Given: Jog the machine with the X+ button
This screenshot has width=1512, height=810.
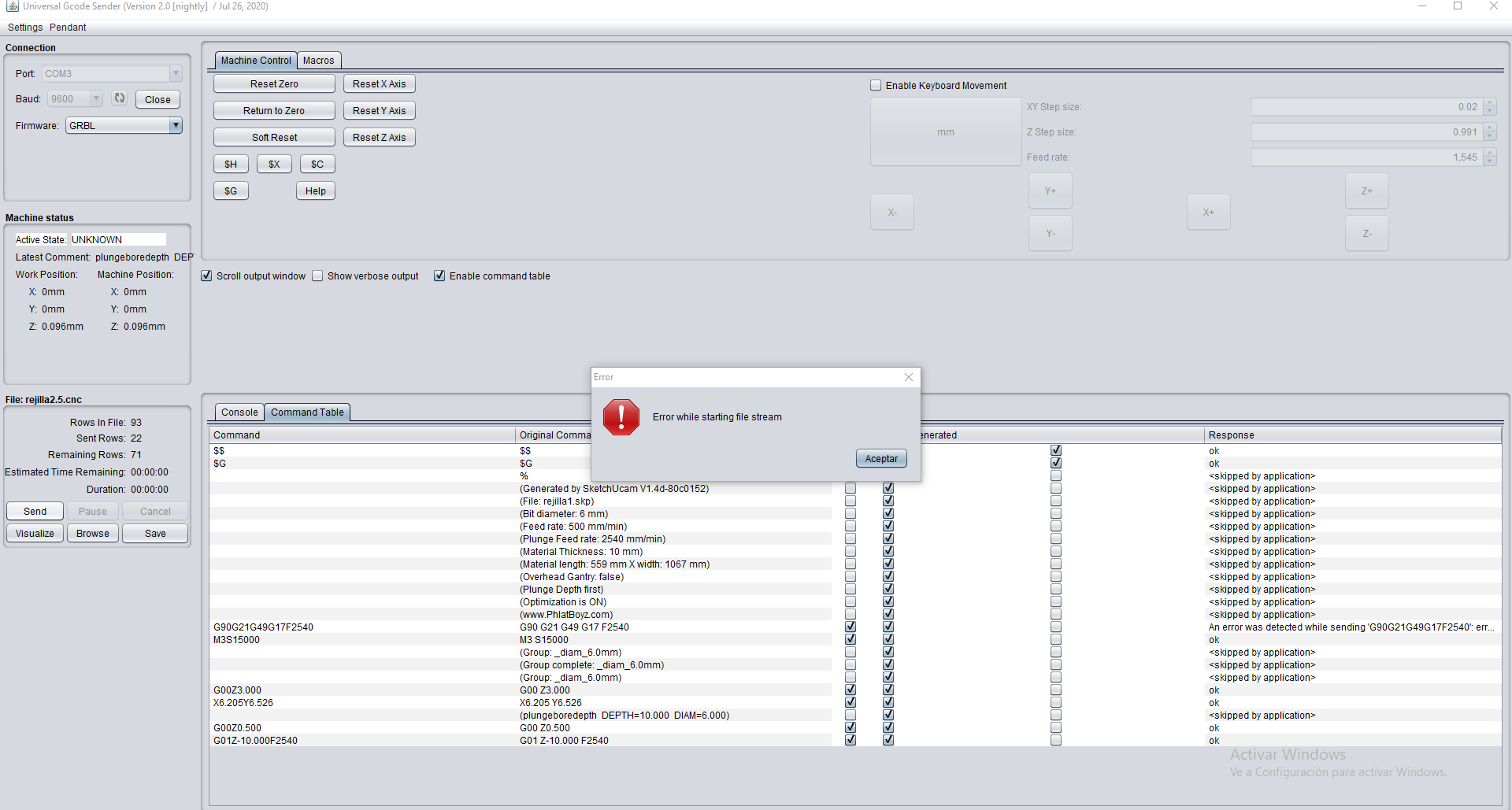Looking at the screenshot, I should pos(1208,211).
